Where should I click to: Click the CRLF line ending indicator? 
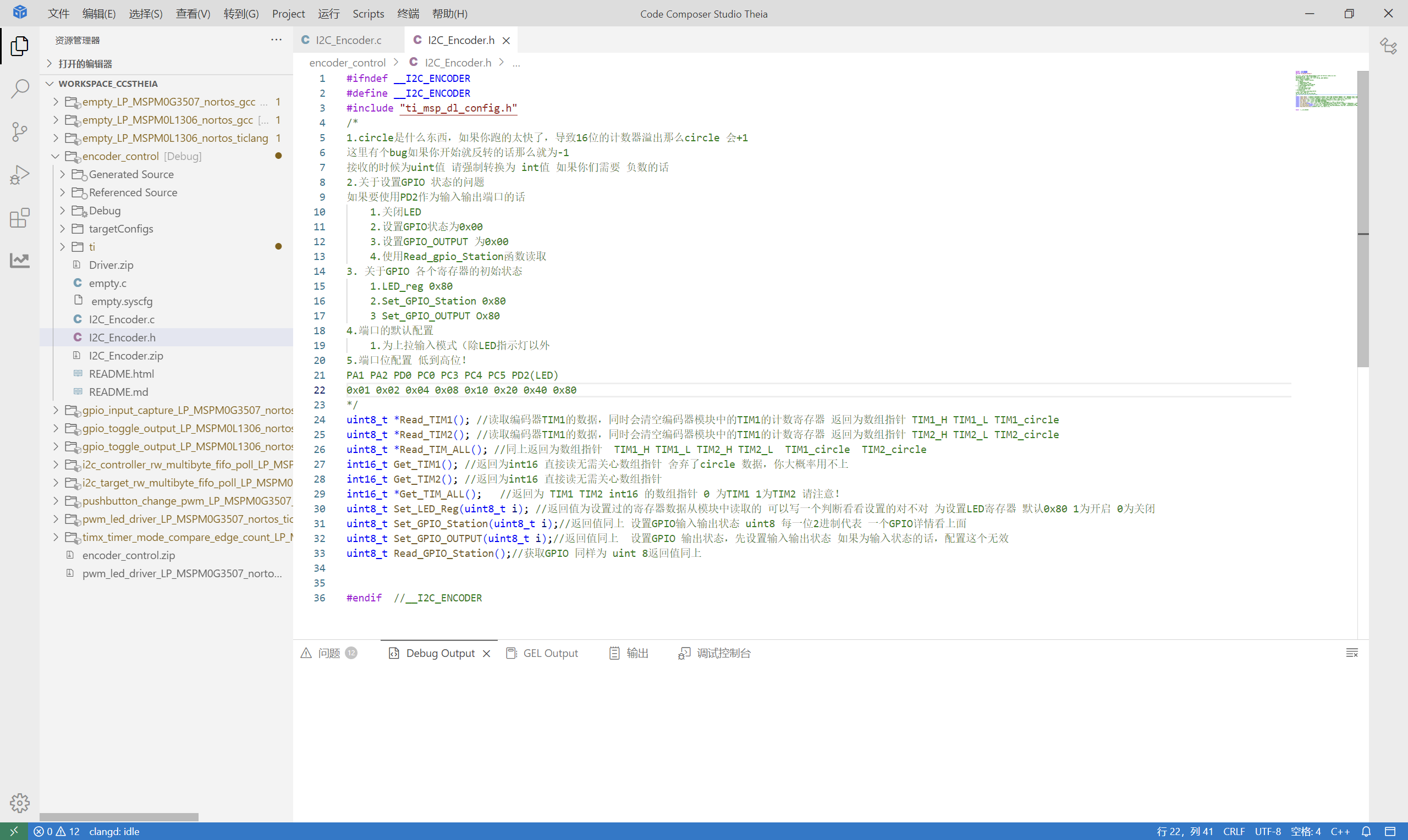click(1234, 831)
